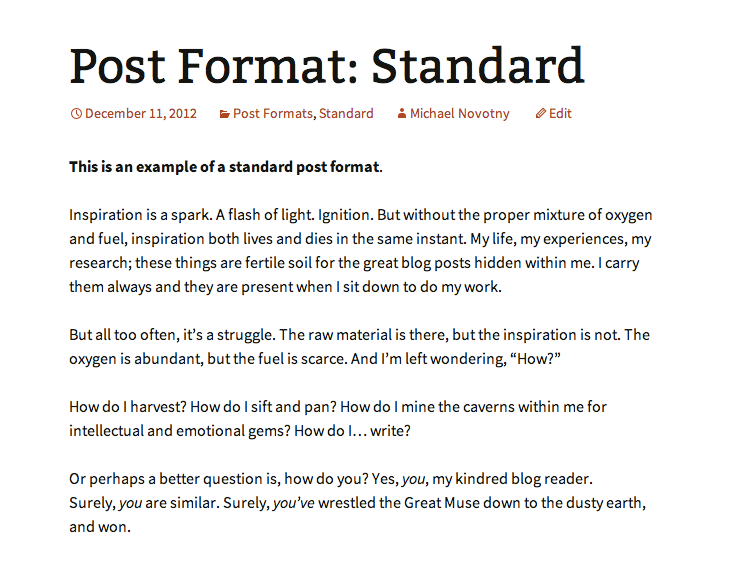Go to the Standard category link
The width and height of the screenshot is (742, 562).
346,114
